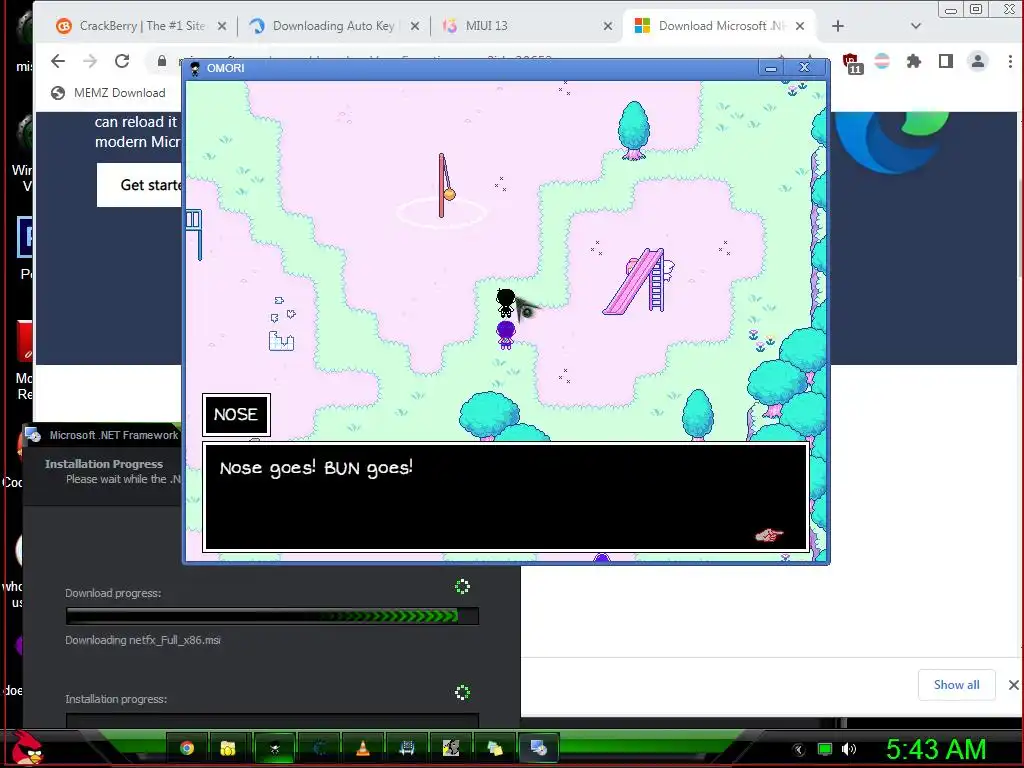
Task: Click Show all in downloads bar
Action: click(x=956, y=685)
